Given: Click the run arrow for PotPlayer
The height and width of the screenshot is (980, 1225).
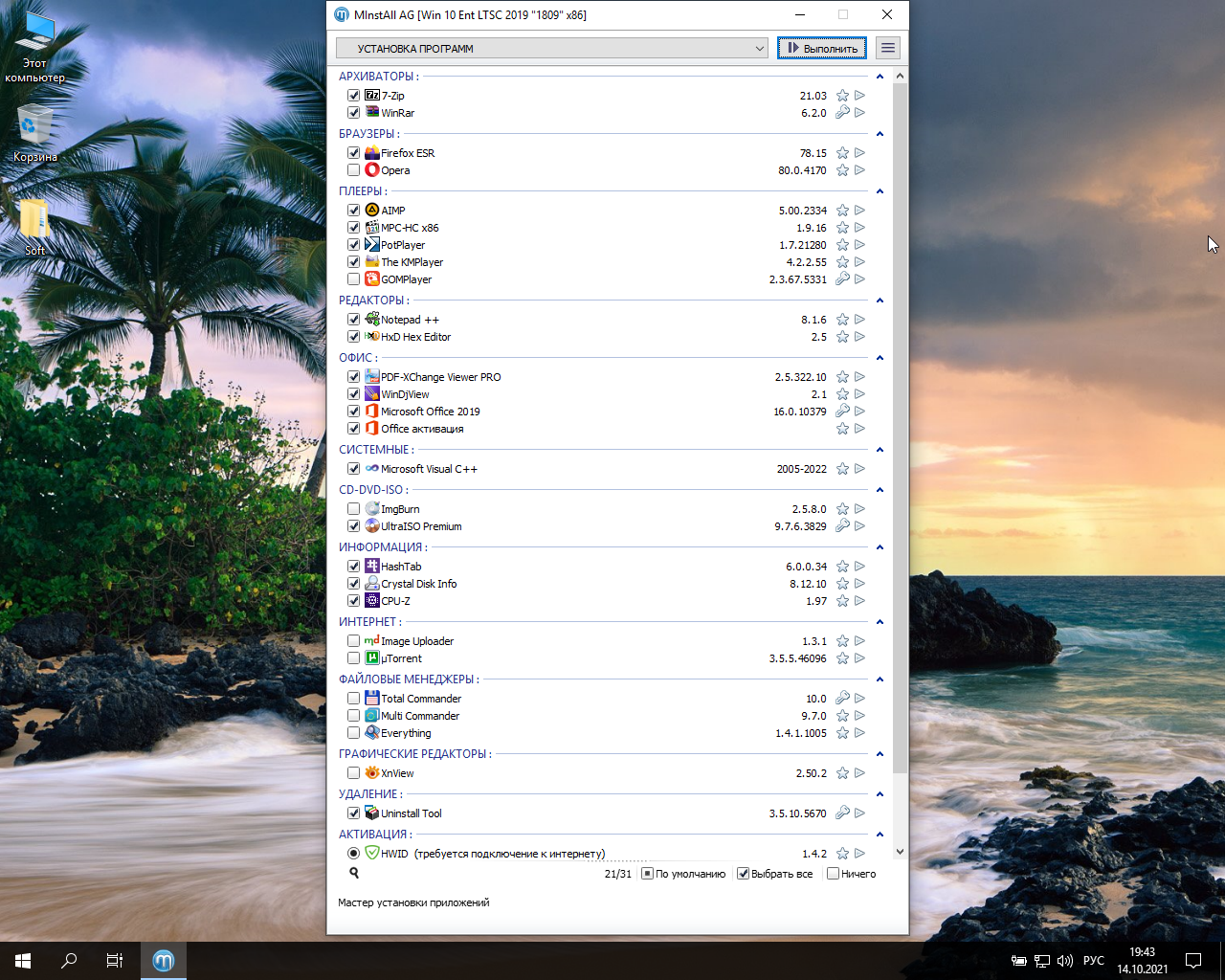Looking at the screenshot, I should point(859,245).
